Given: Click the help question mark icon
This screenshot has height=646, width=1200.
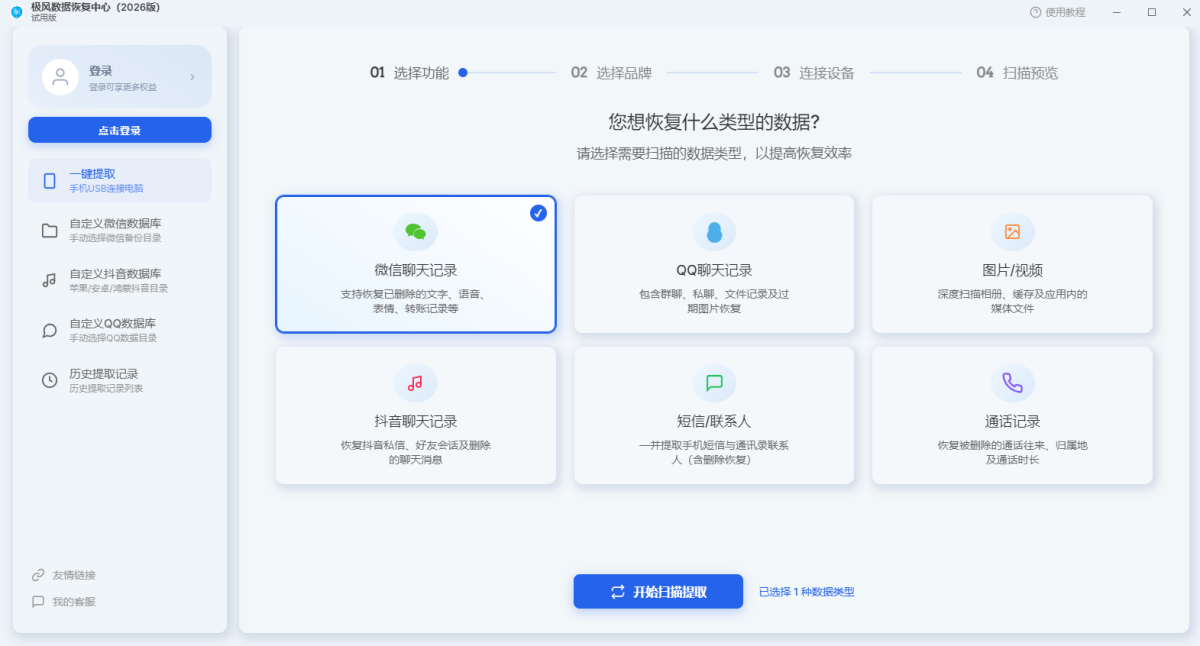Looking at the screenshot, I should pos(1035,12).
